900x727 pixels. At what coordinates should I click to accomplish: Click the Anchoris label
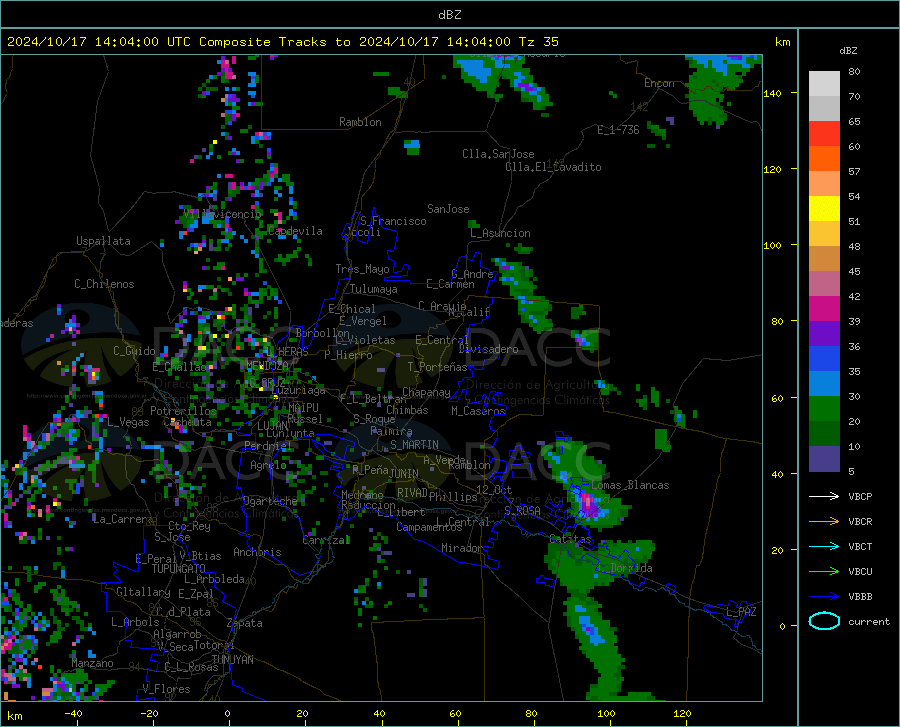[257, 553]
